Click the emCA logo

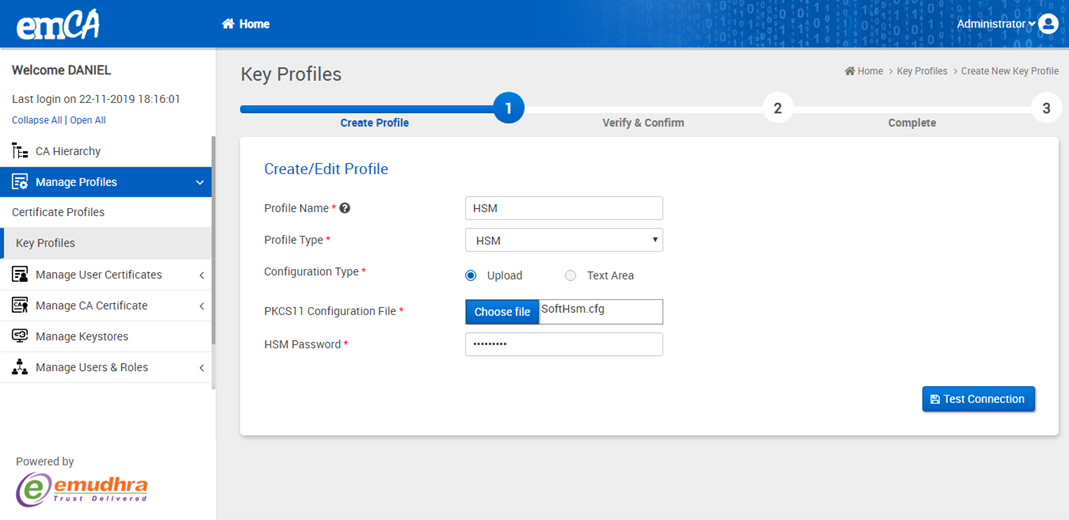pyautogui.click(x=58, y=25)
